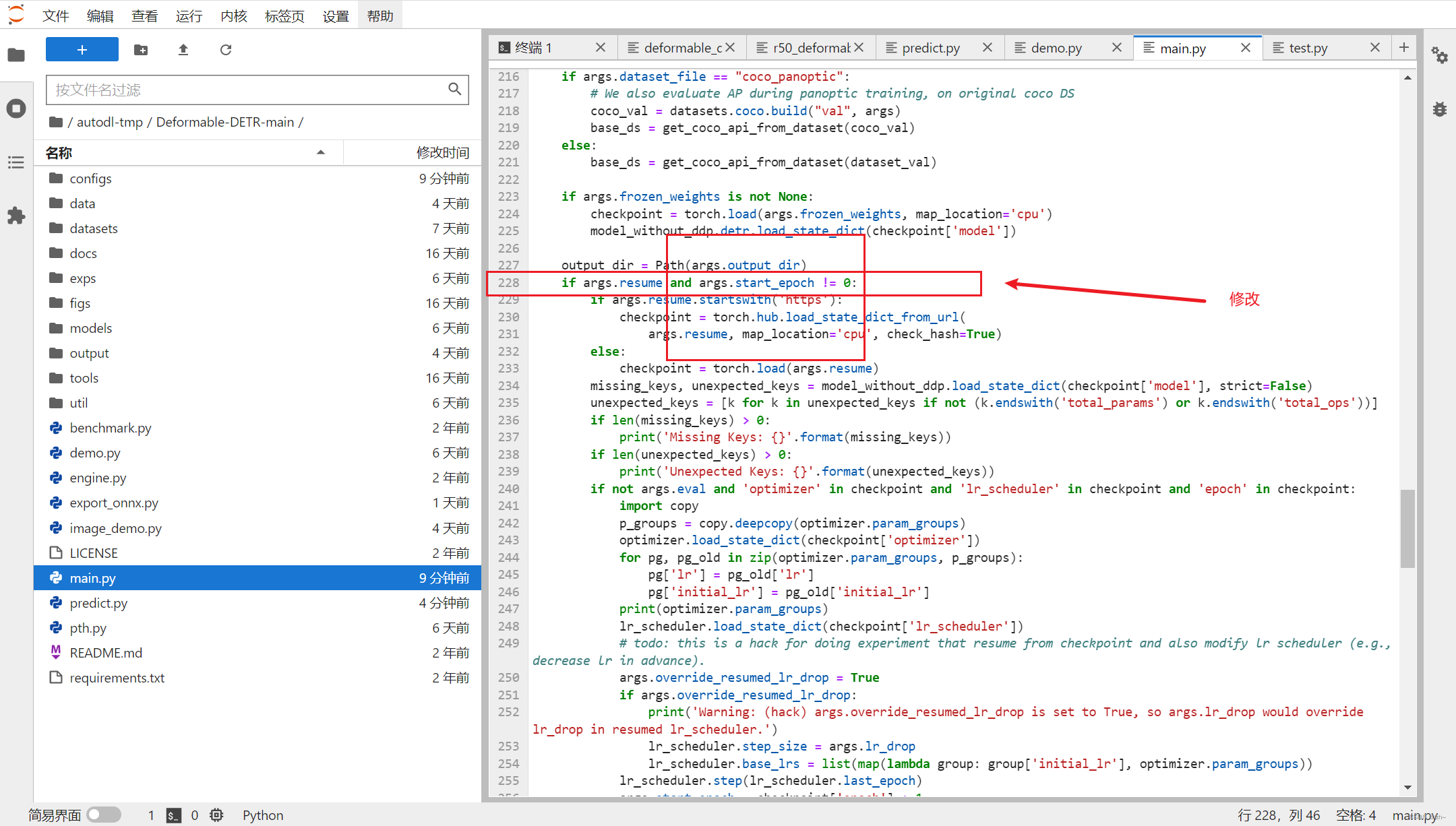Viewport: 1456px width, 826px height.
Task: Select the util folder
Action: (259, 403)
